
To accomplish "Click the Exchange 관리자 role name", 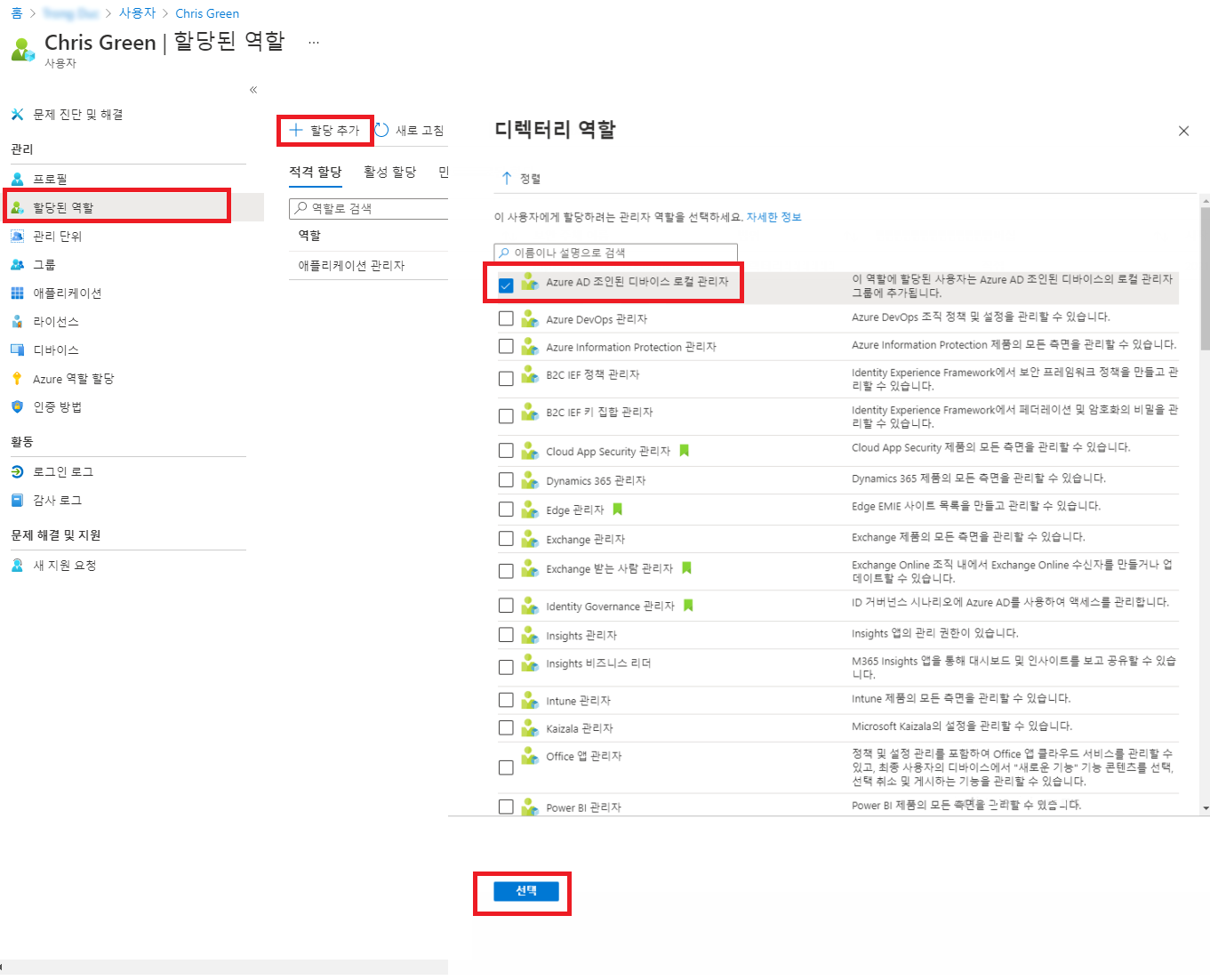I will point(586,539).
